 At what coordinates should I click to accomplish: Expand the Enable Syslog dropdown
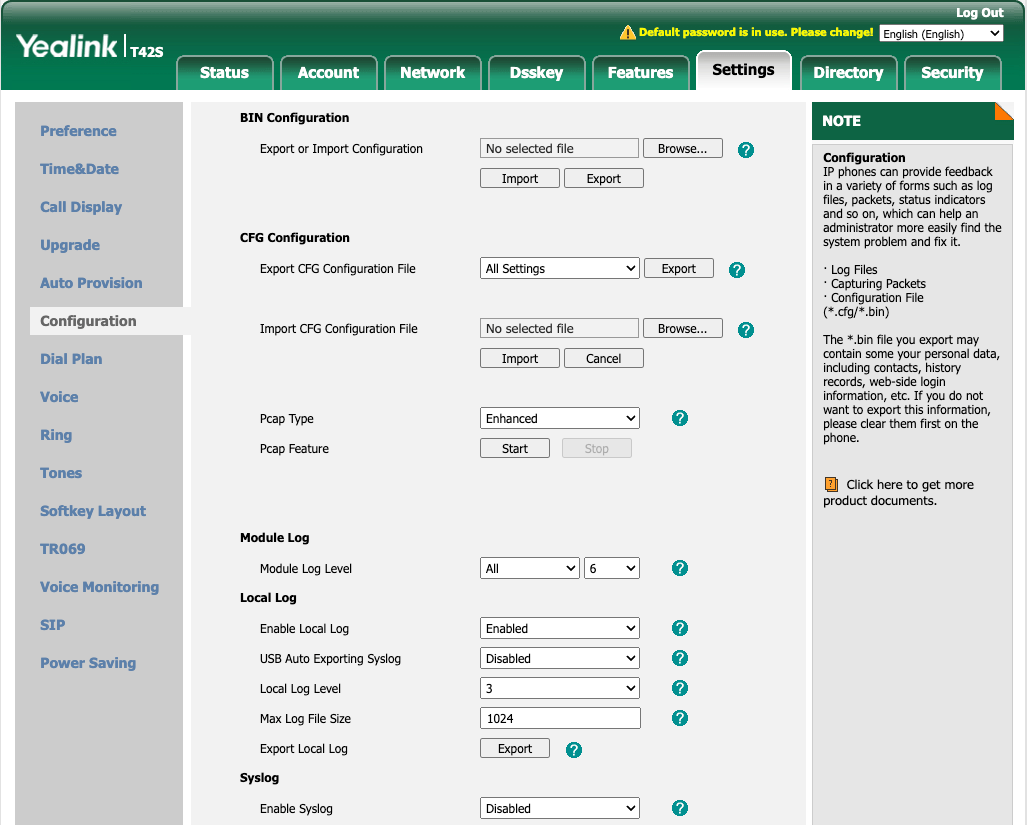[x=560, y=809]
